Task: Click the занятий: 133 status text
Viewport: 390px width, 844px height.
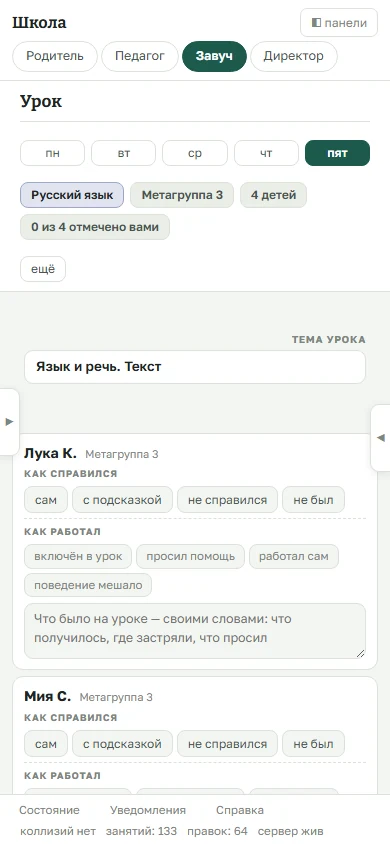Action: (141, 831)
